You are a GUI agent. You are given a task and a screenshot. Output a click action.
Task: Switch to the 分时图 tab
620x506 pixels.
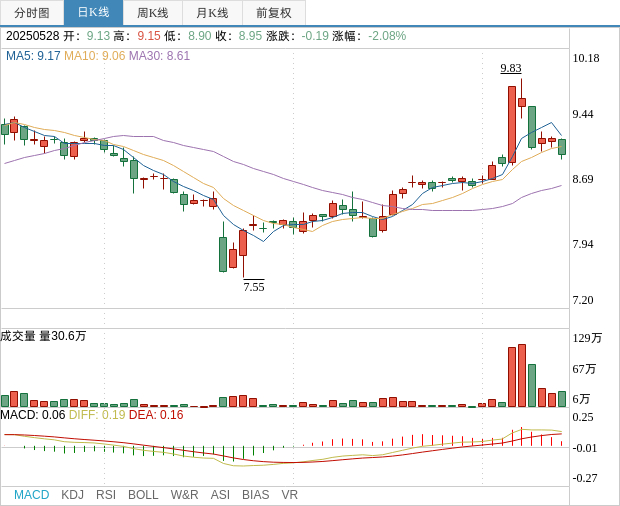(x=32, y=13)
